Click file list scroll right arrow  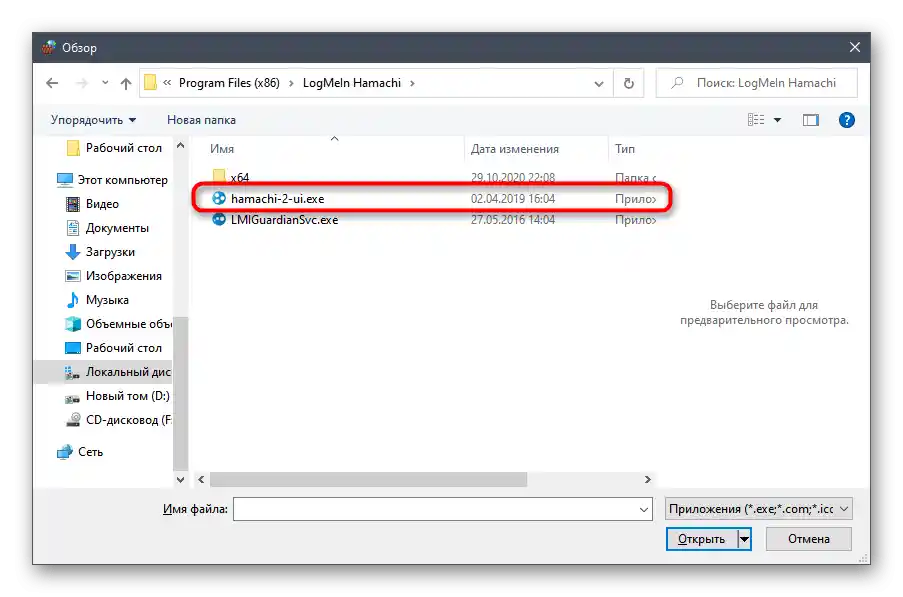tap(648, 480)
